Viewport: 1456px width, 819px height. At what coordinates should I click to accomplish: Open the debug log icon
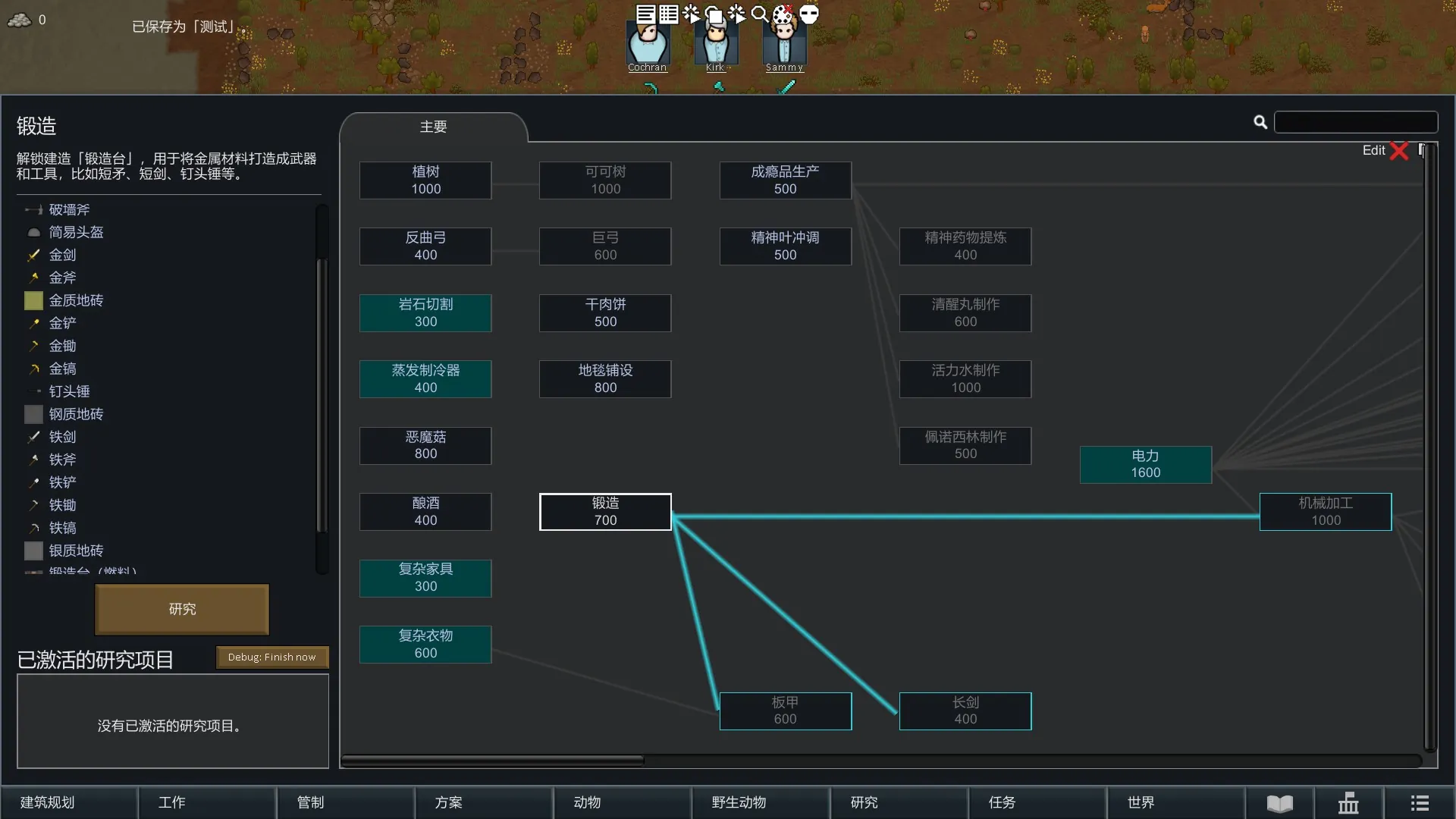click(x=645, y=14)
